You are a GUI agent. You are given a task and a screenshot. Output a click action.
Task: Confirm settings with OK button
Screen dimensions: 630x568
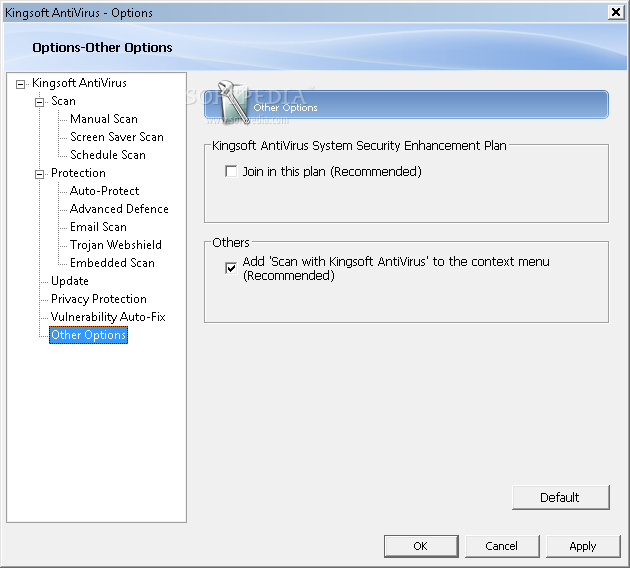coord(421,546)
